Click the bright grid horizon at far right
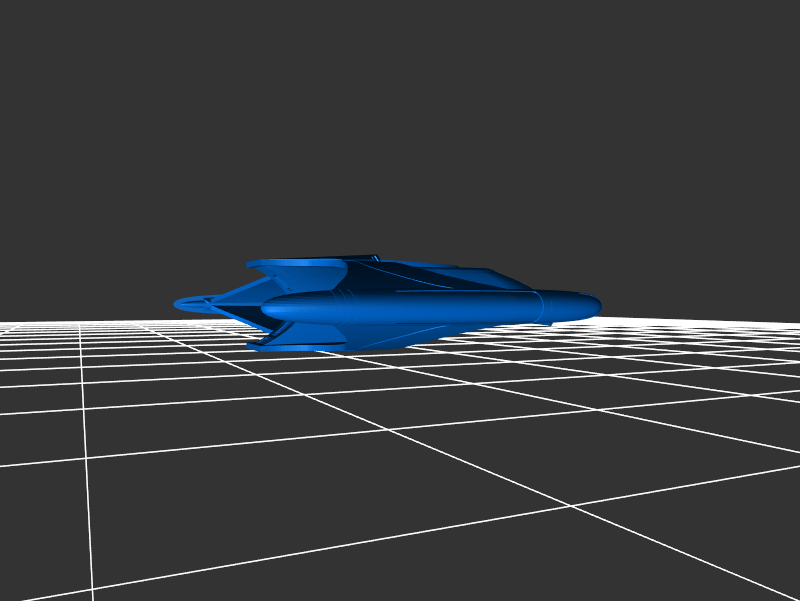The height and width of the screenshot is (601, 800). (x=760, y=320)
